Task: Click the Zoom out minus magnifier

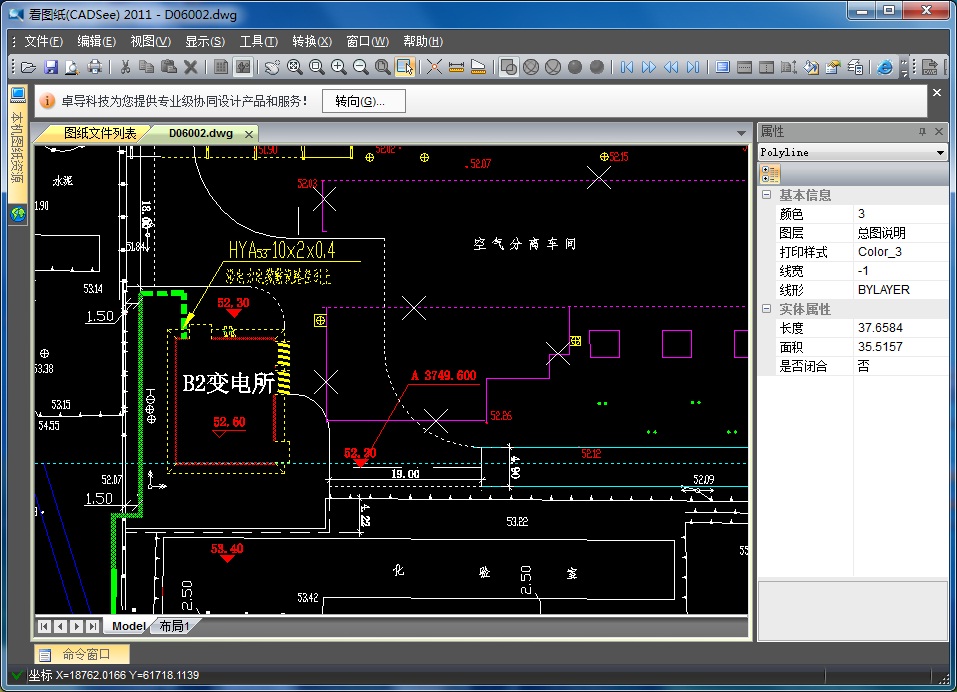Action: (x=361, y=67)
